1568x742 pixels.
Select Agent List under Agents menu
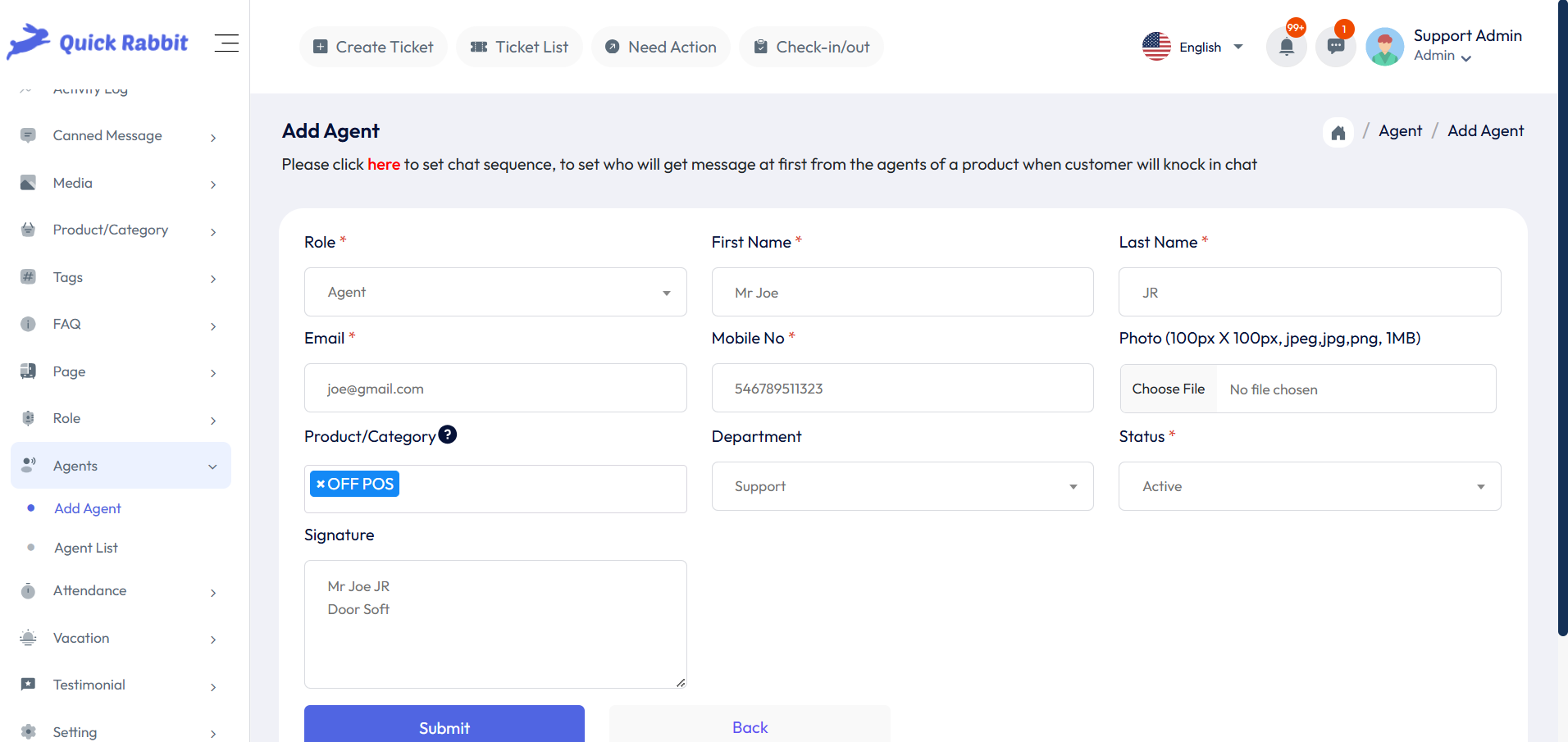(x=86, y=548)
